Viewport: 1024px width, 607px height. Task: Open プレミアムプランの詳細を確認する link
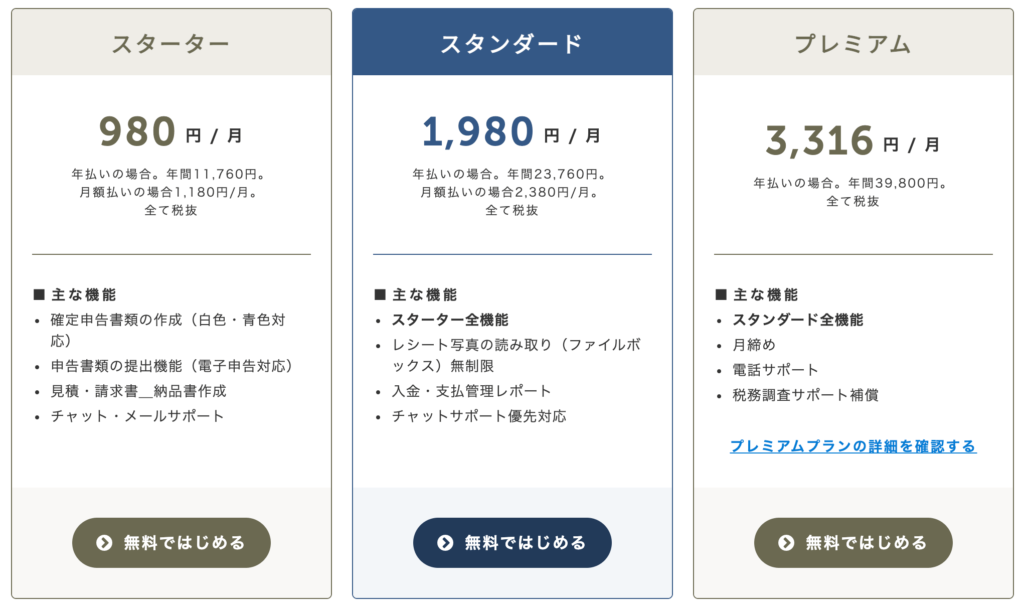(853, 446)
